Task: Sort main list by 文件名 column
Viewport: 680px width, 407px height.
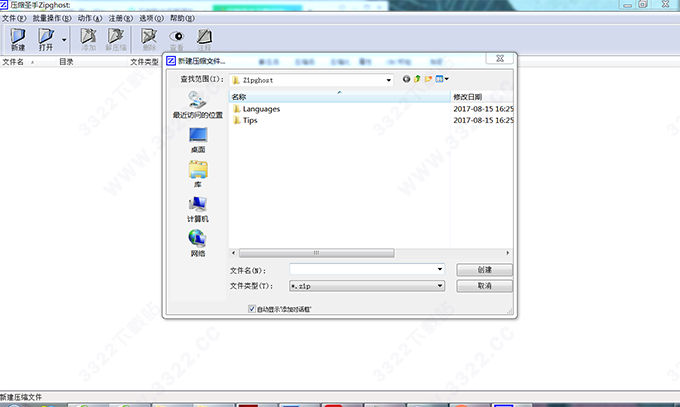Action: pyautogui.click(x=13, y=62)
